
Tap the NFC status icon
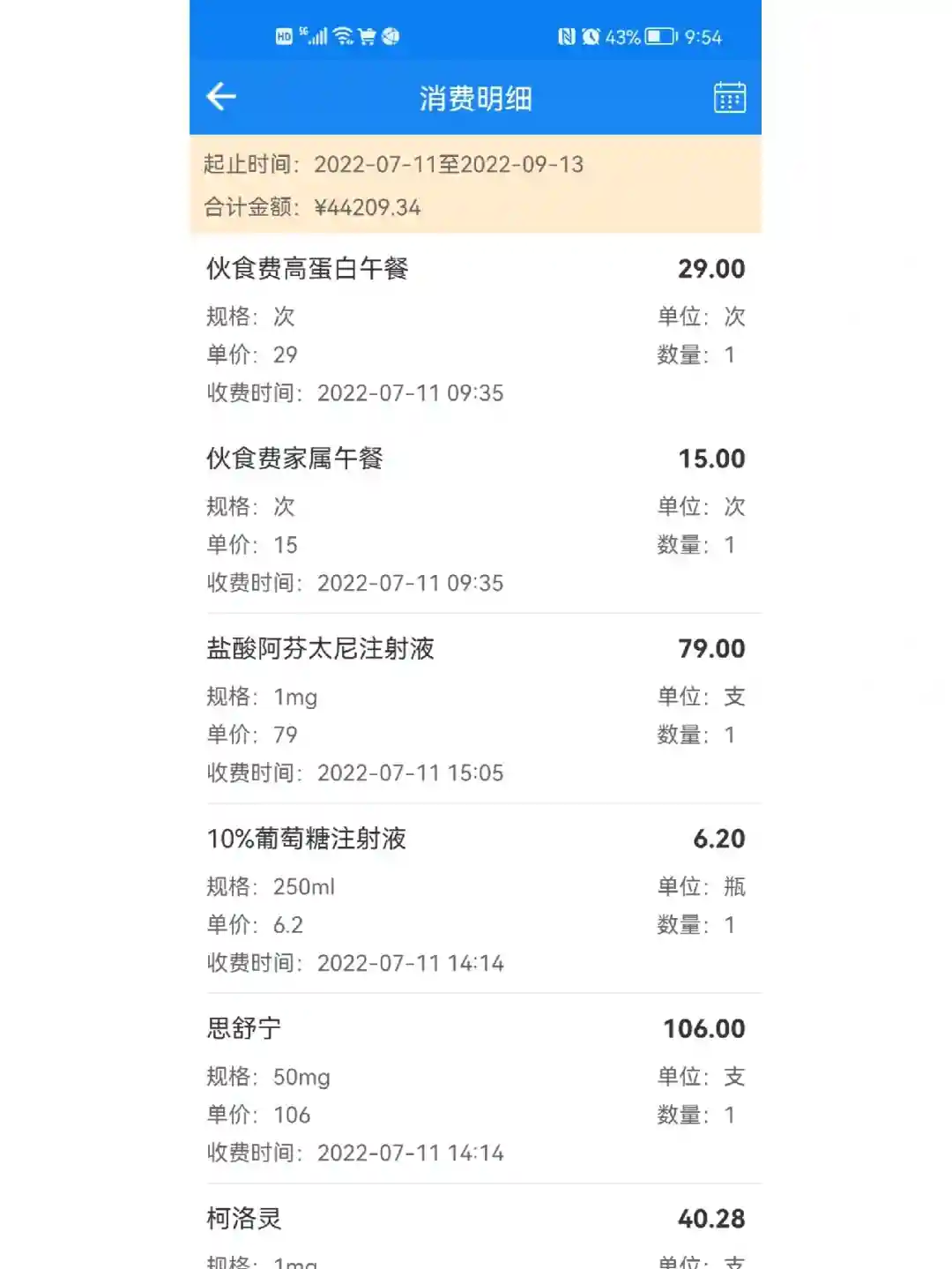pyautogui.click(x=567, y=36)
